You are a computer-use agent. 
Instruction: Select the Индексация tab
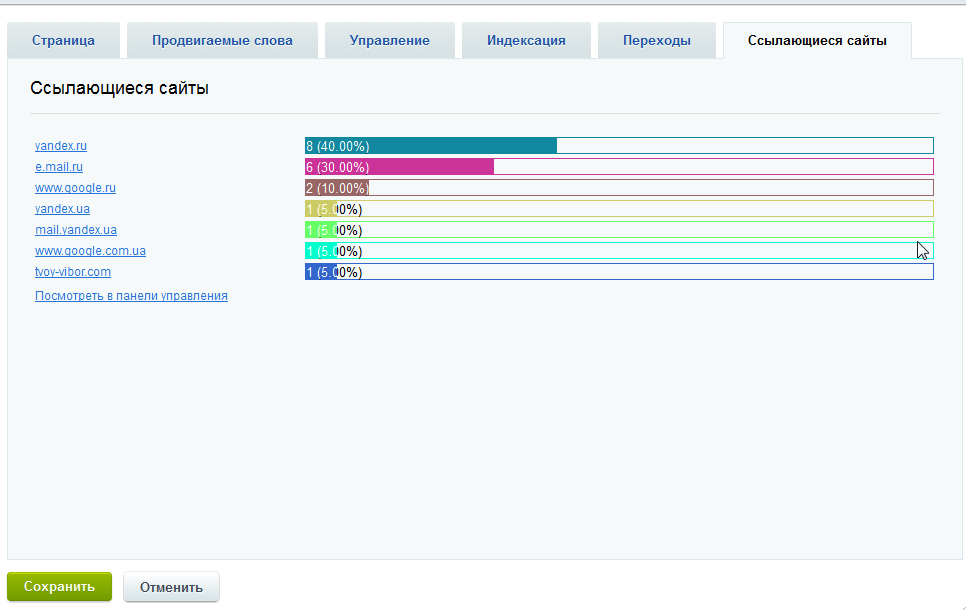pyautogui.click(x=526, y=41)
